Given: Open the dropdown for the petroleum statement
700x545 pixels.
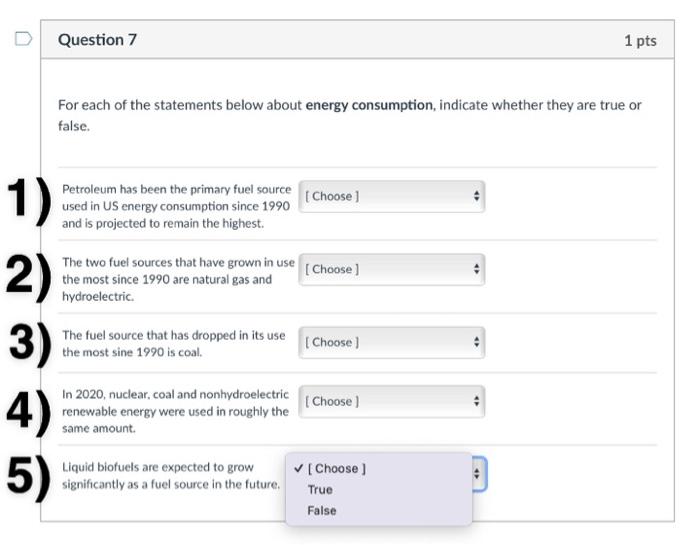Looking at the screenshot, I should (391, 197).
